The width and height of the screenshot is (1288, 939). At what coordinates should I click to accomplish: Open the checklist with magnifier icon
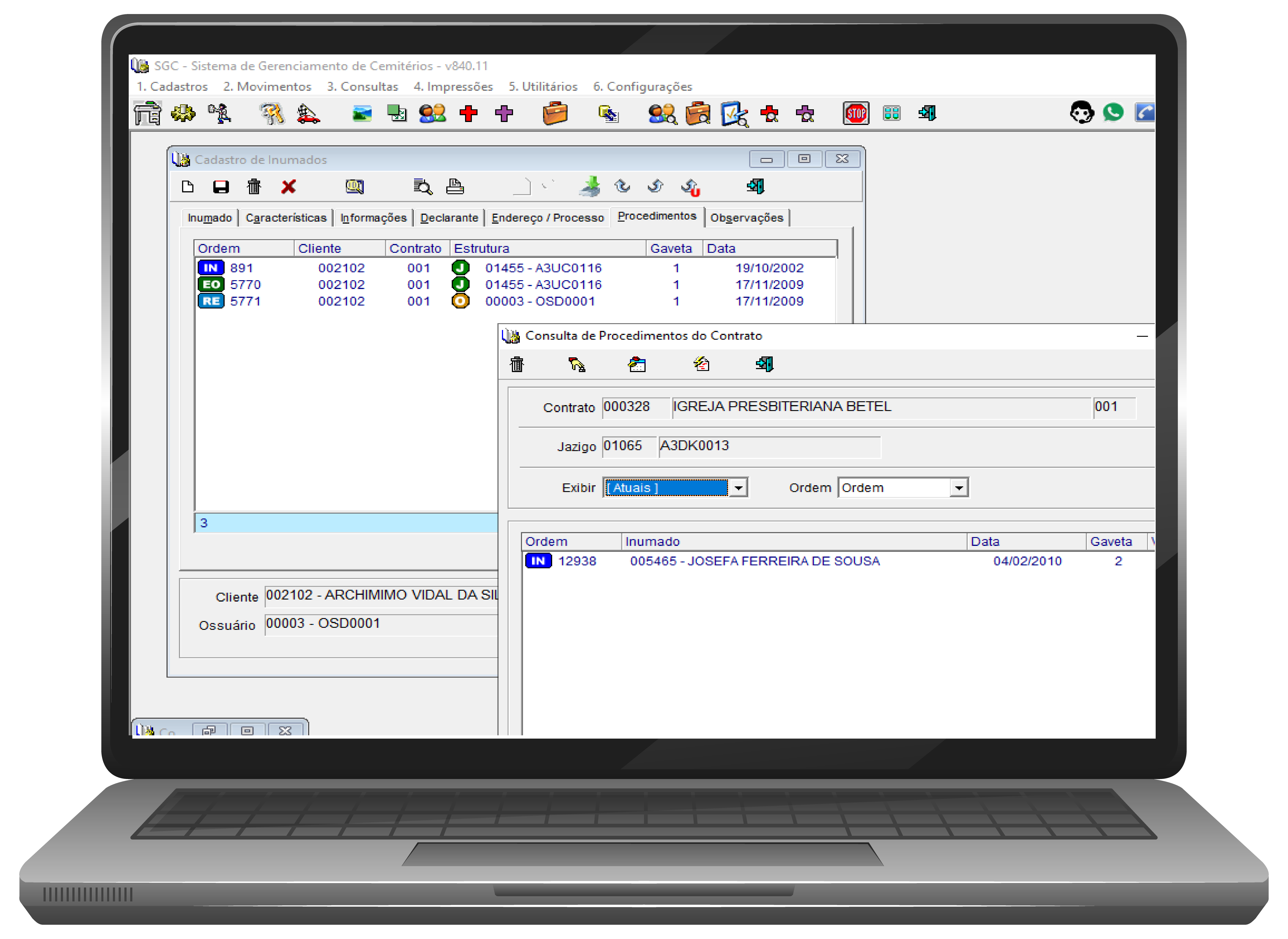pyautogui.click(x=735, y=114)
